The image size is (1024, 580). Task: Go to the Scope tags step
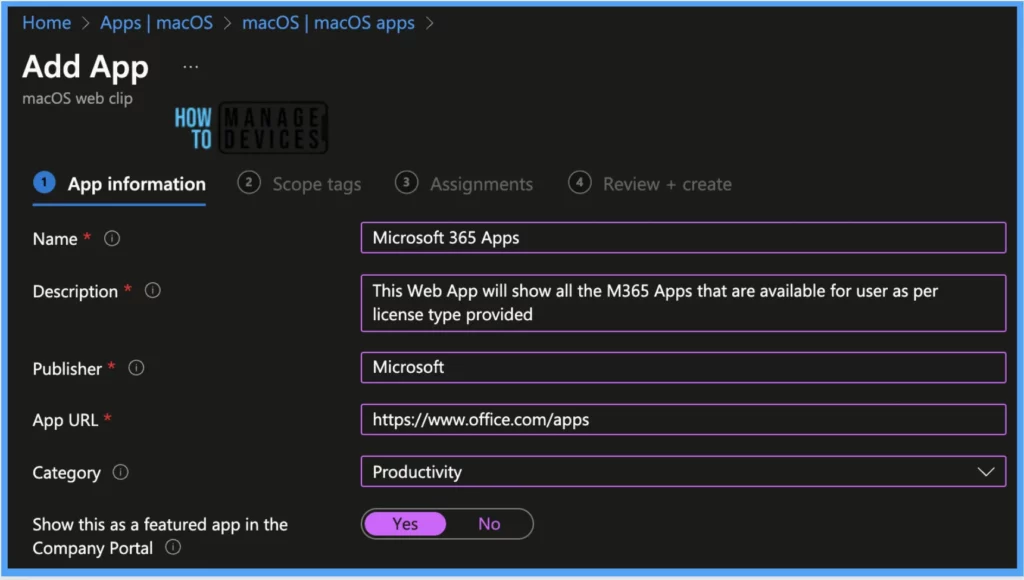point(299,184)
